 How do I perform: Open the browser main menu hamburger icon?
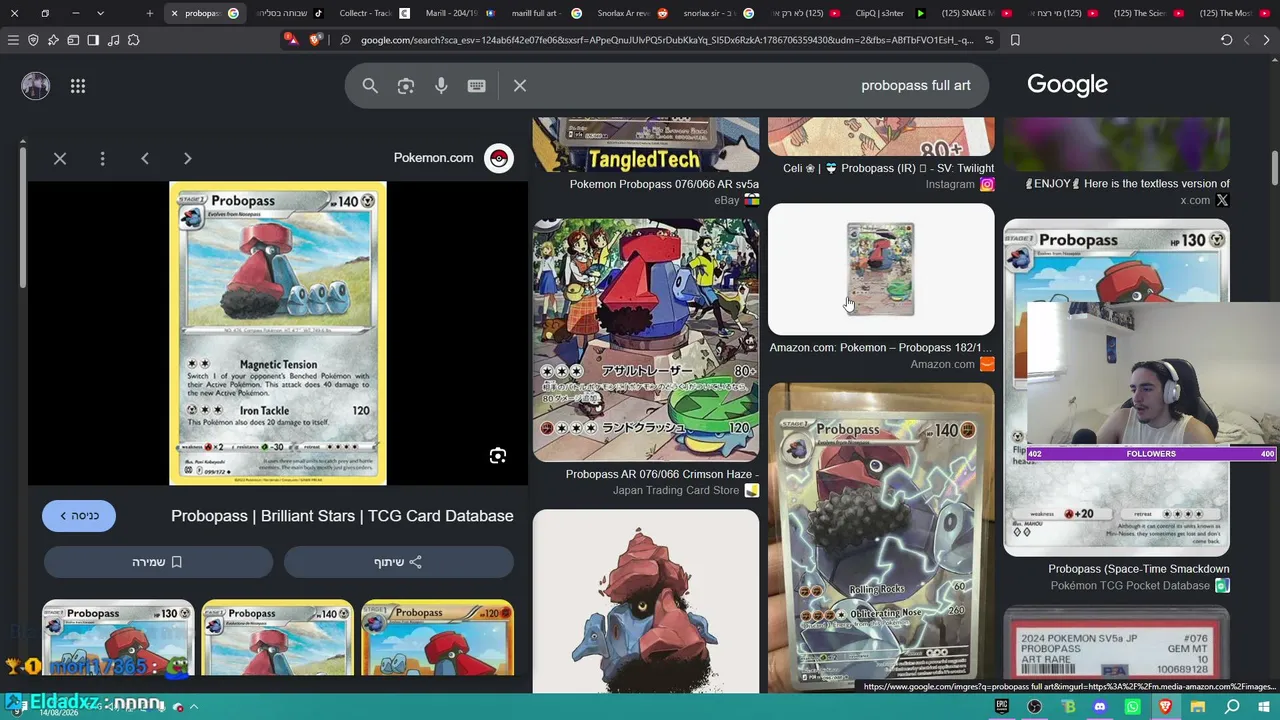coord(13,40)
